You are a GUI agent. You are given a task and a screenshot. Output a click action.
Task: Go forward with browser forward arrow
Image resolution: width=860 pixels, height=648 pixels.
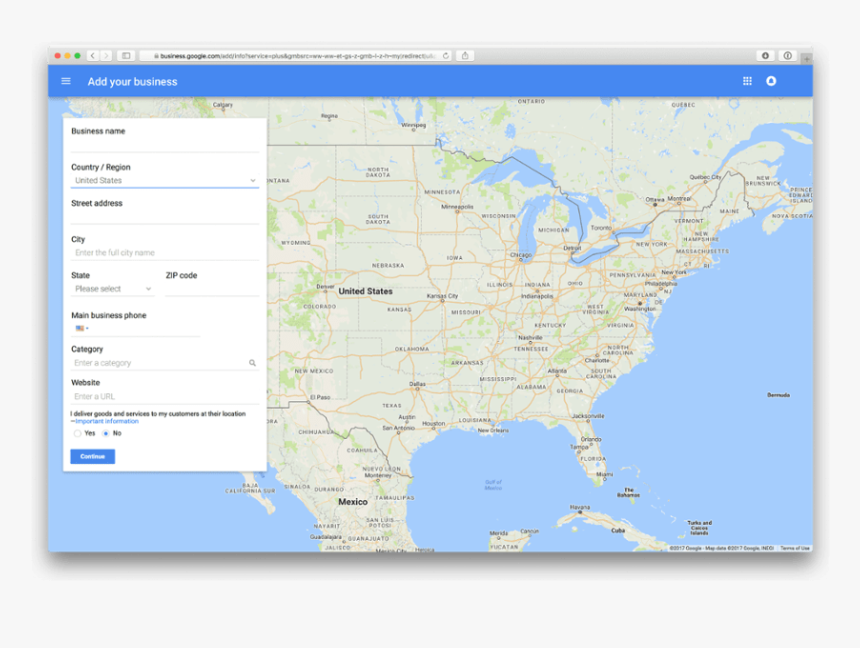106,55
